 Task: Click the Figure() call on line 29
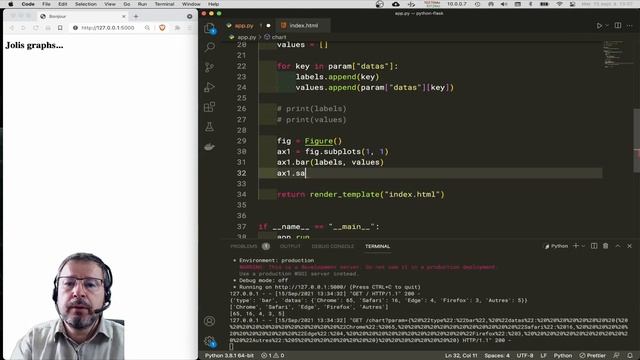[323, 141]
